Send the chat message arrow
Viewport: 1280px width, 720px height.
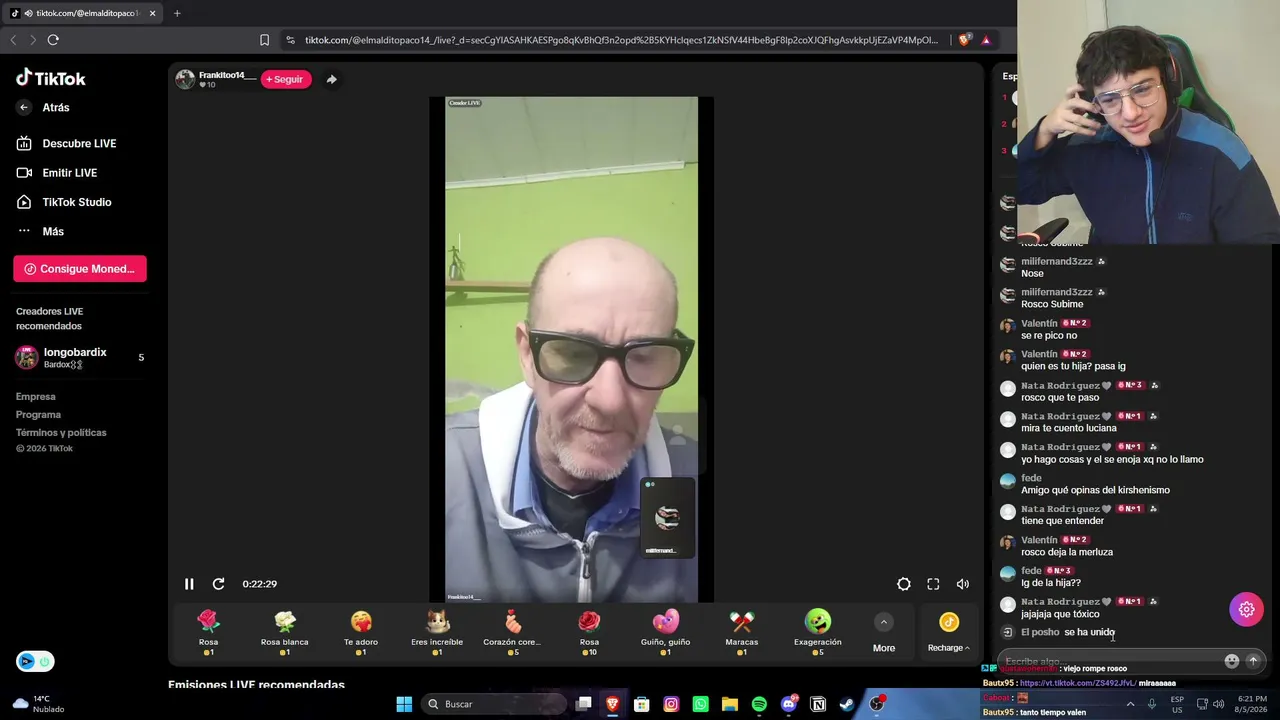pos(1253,661)
